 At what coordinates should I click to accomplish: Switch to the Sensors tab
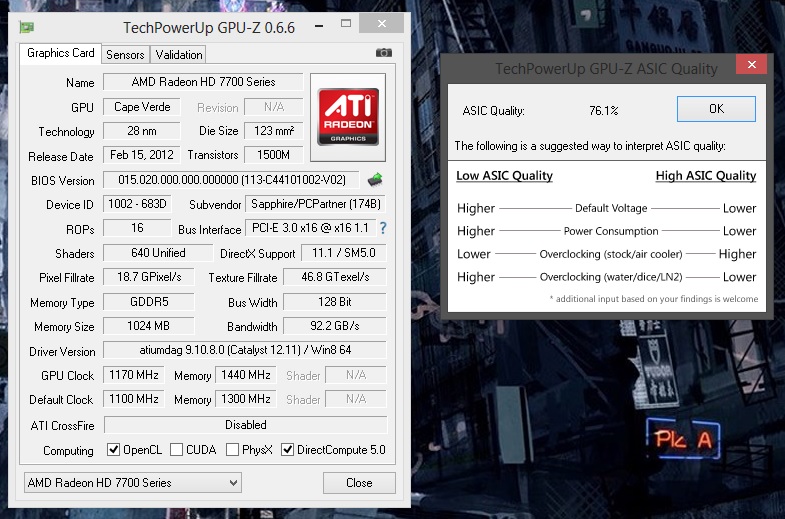coord(125,55)
